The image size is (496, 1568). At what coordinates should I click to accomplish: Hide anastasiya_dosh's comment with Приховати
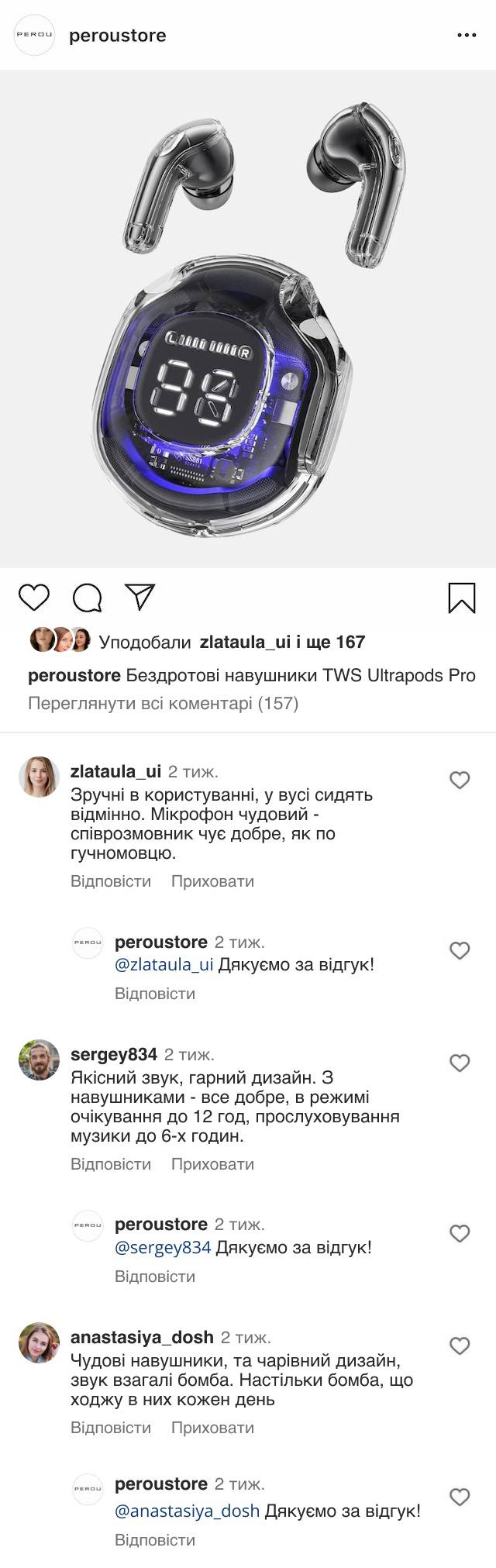pos(212,1428)
